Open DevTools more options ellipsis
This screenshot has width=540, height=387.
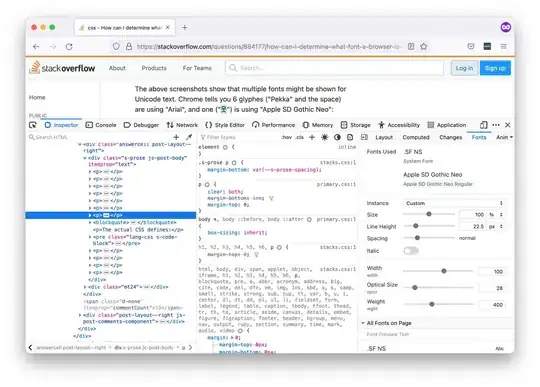pyautogui.click(x=496, y=125)
